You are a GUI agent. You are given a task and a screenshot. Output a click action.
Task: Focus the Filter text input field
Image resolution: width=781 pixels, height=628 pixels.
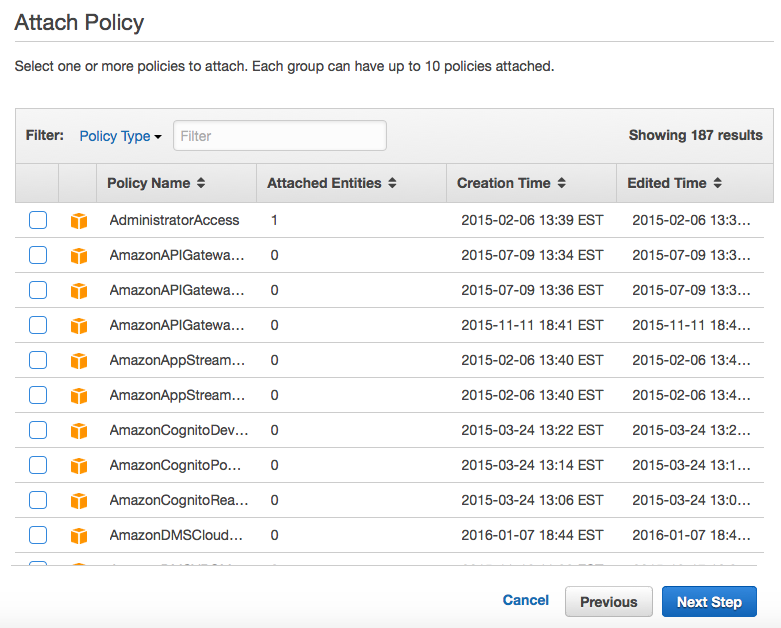pos(280,135)
